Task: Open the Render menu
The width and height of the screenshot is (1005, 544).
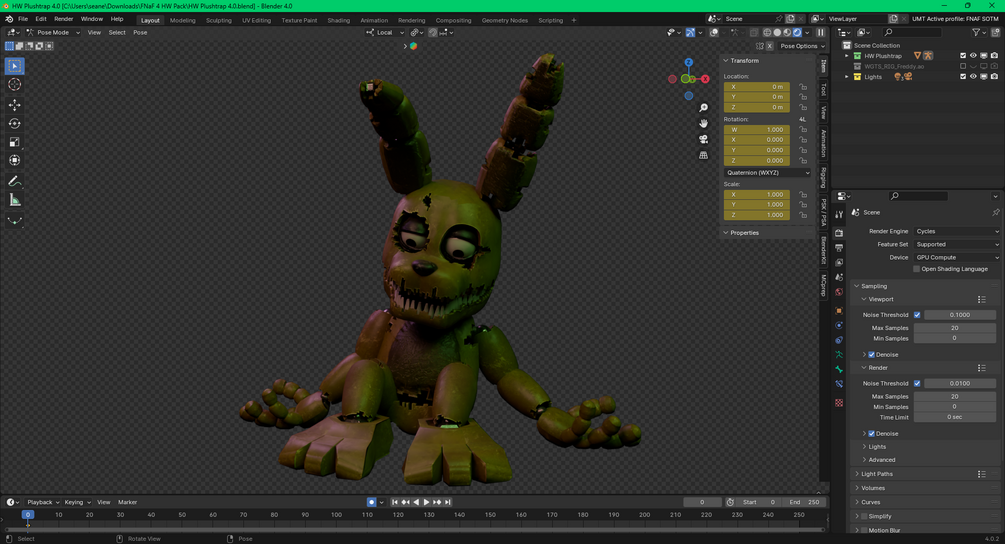Action: 63,19
